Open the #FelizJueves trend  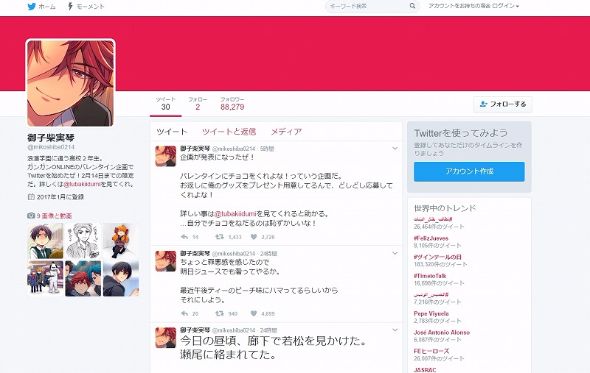[431, 238]
